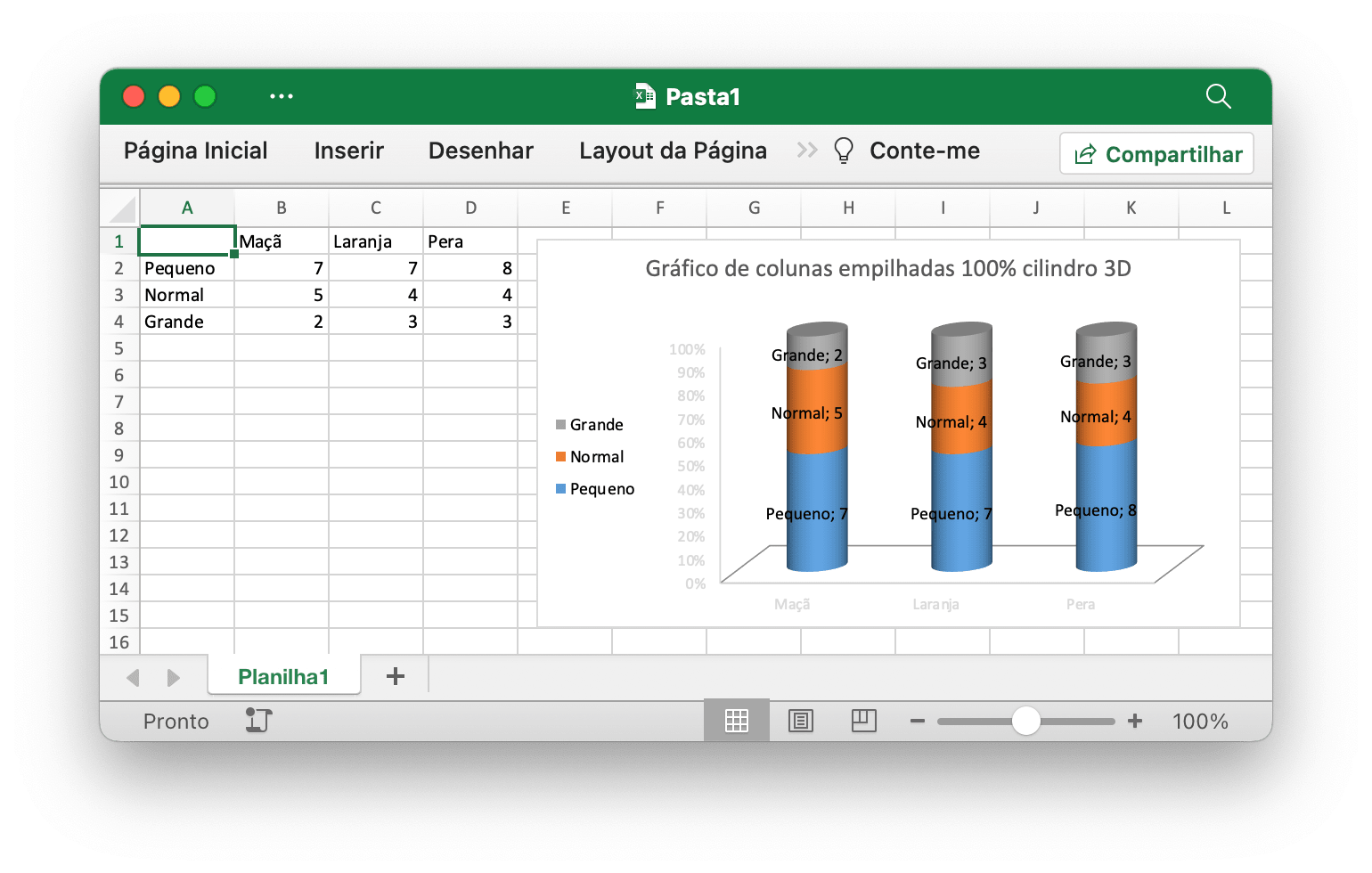Click cell D2 with value 8

coord(470,268)
